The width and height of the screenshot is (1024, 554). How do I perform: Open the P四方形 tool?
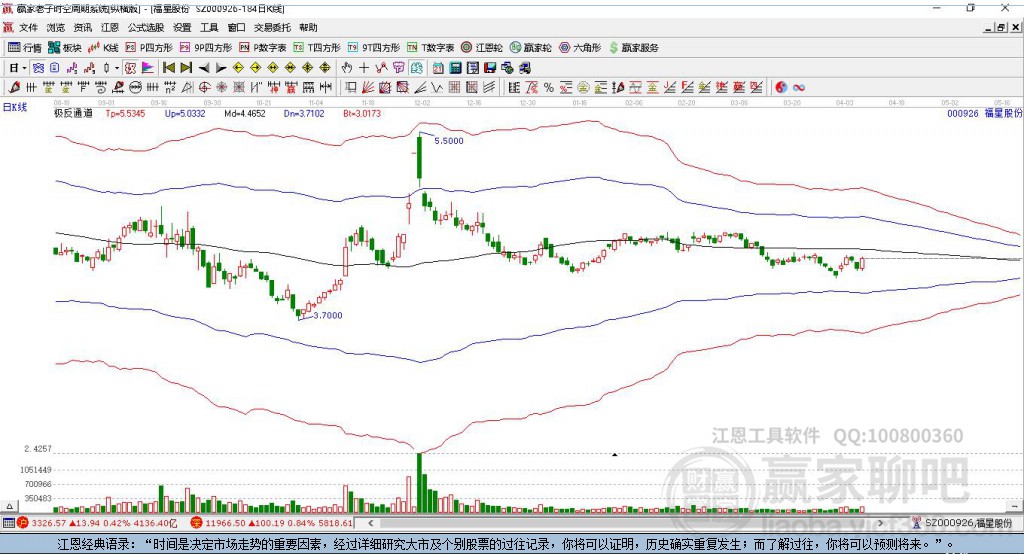point(149,48)
